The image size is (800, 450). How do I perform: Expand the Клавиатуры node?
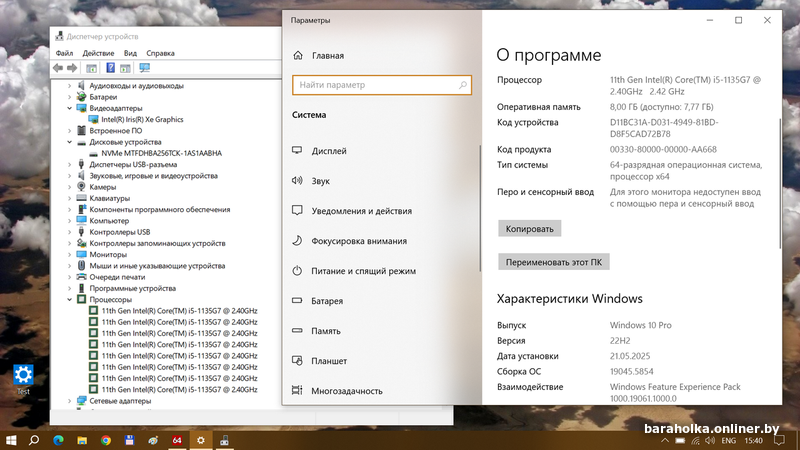[69, 198]
